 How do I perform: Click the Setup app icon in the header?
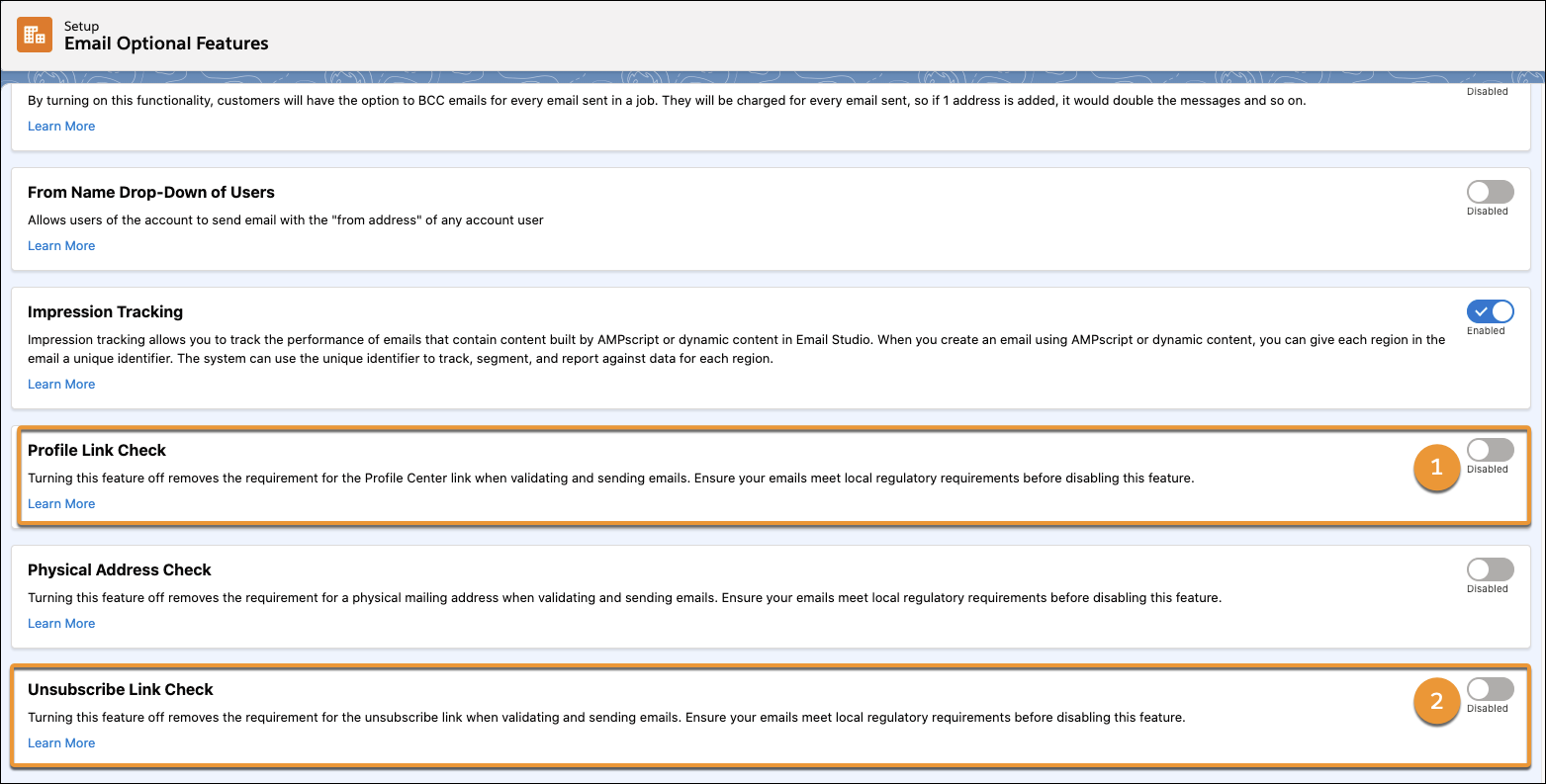(34, 34)
